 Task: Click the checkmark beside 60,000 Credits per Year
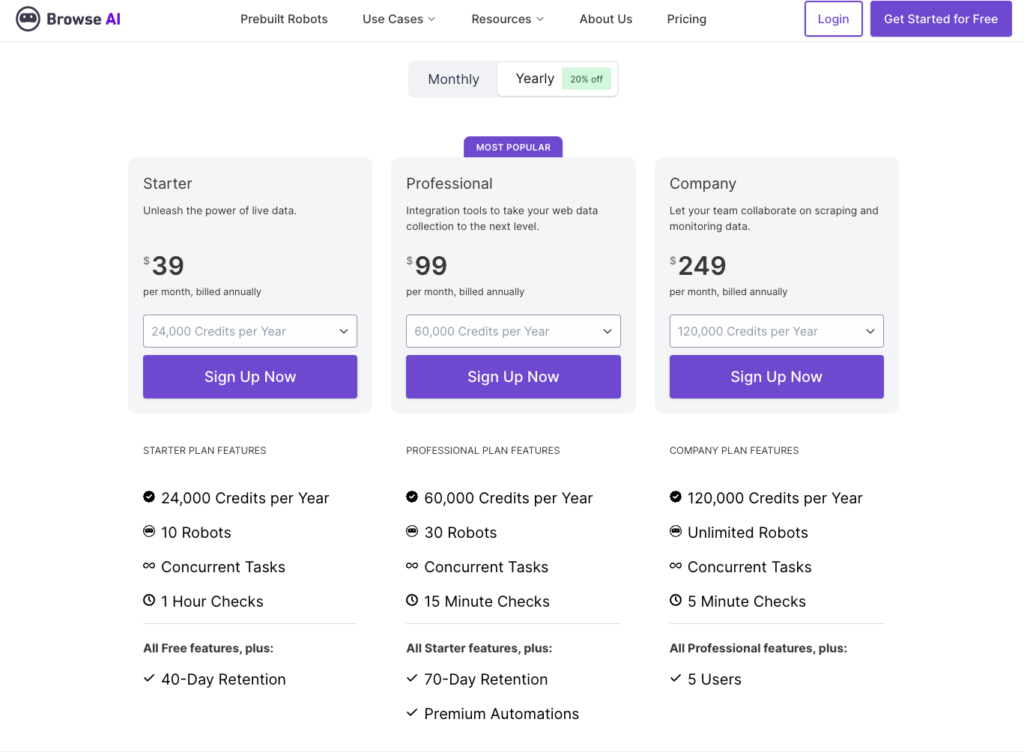412,497
